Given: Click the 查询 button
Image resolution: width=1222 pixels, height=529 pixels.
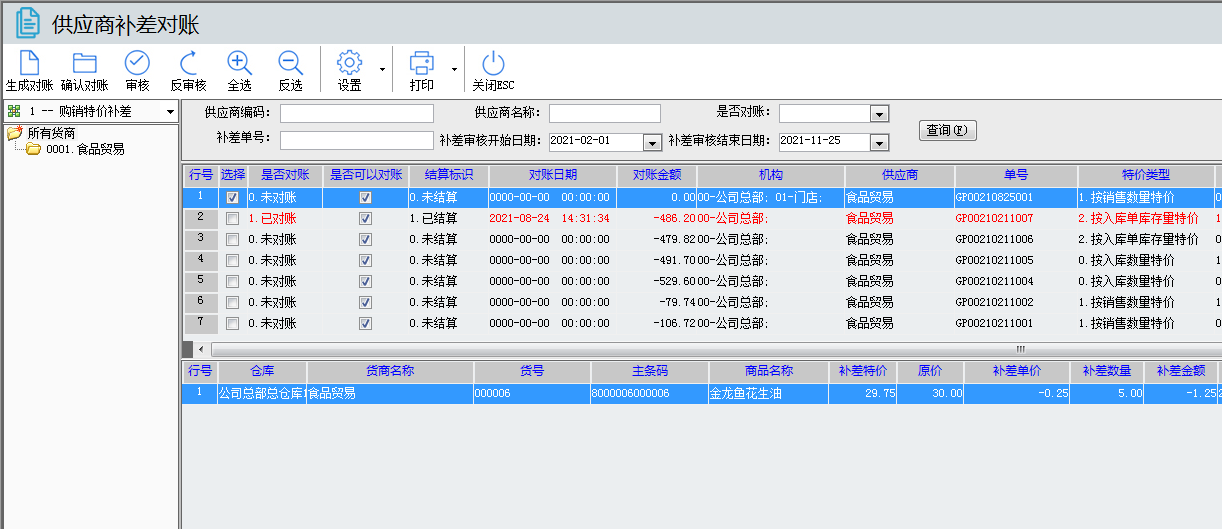Looking at the screenshot, I should coord(947,131).
